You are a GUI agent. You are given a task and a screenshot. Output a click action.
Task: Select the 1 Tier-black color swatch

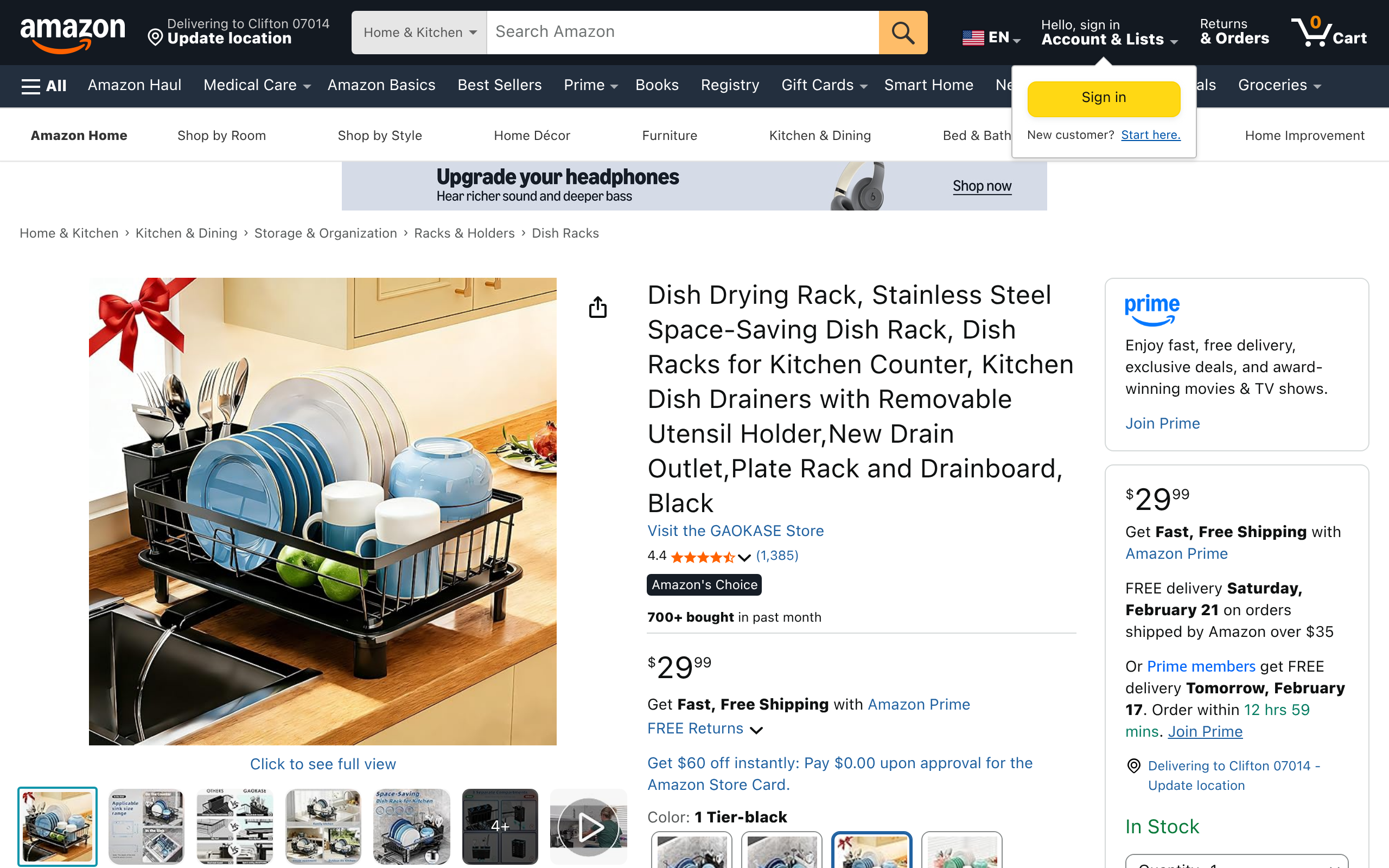point(871,850)
